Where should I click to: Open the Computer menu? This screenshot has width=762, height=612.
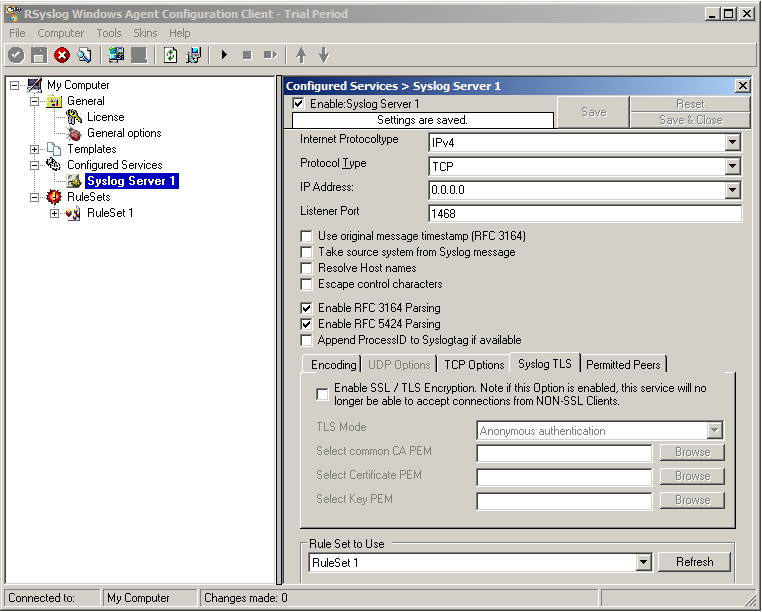click(61, 33)
